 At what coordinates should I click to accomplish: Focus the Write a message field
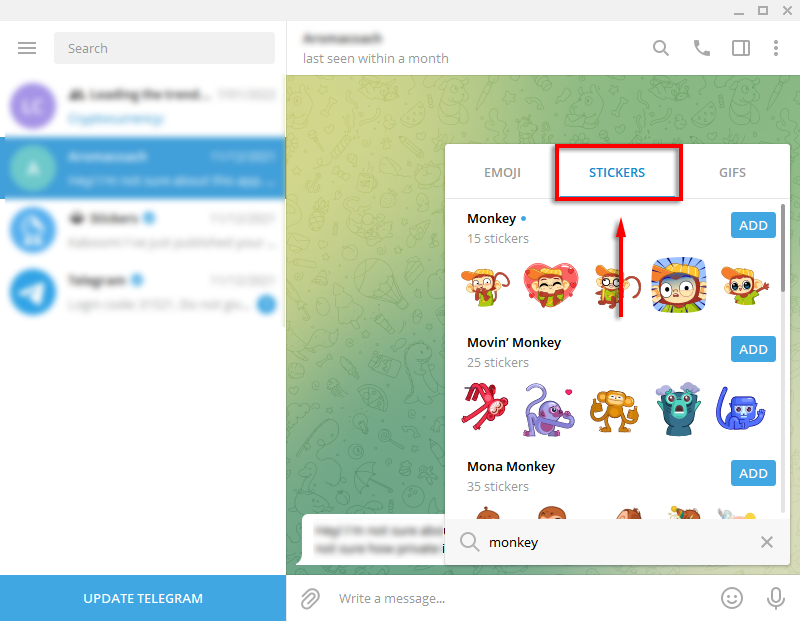click(x=520, y=598)
